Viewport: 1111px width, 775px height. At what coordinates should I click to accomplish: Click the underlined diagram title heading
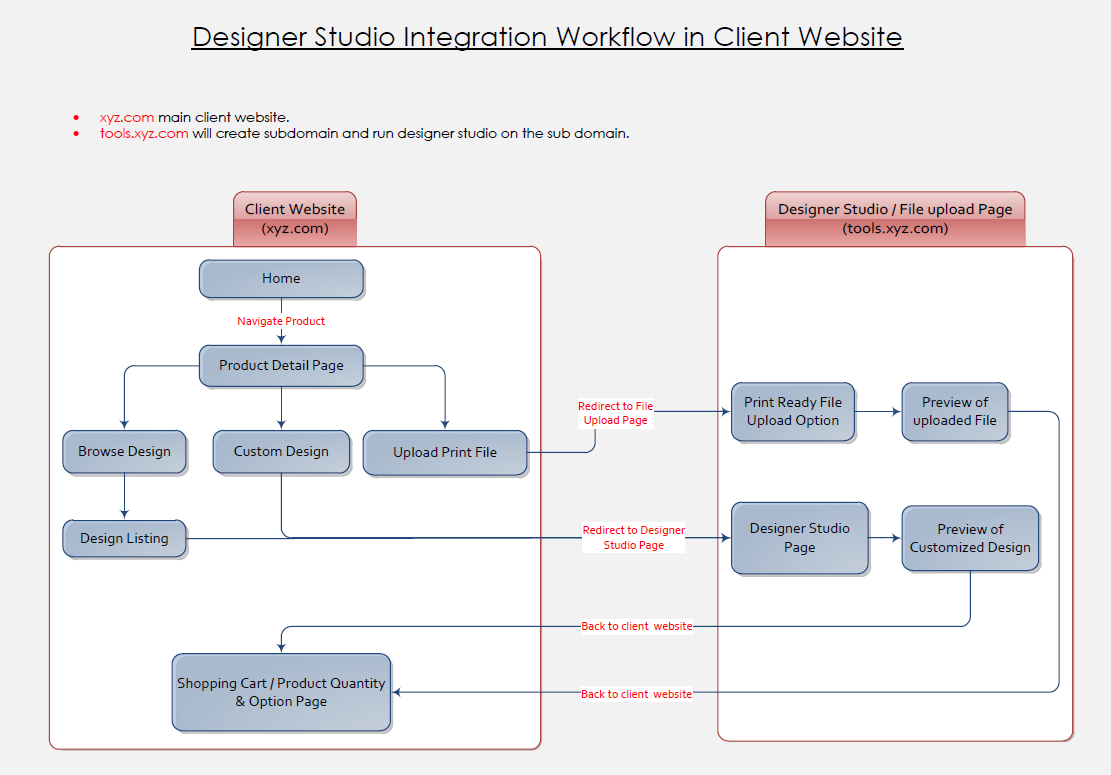click(547, 37)
